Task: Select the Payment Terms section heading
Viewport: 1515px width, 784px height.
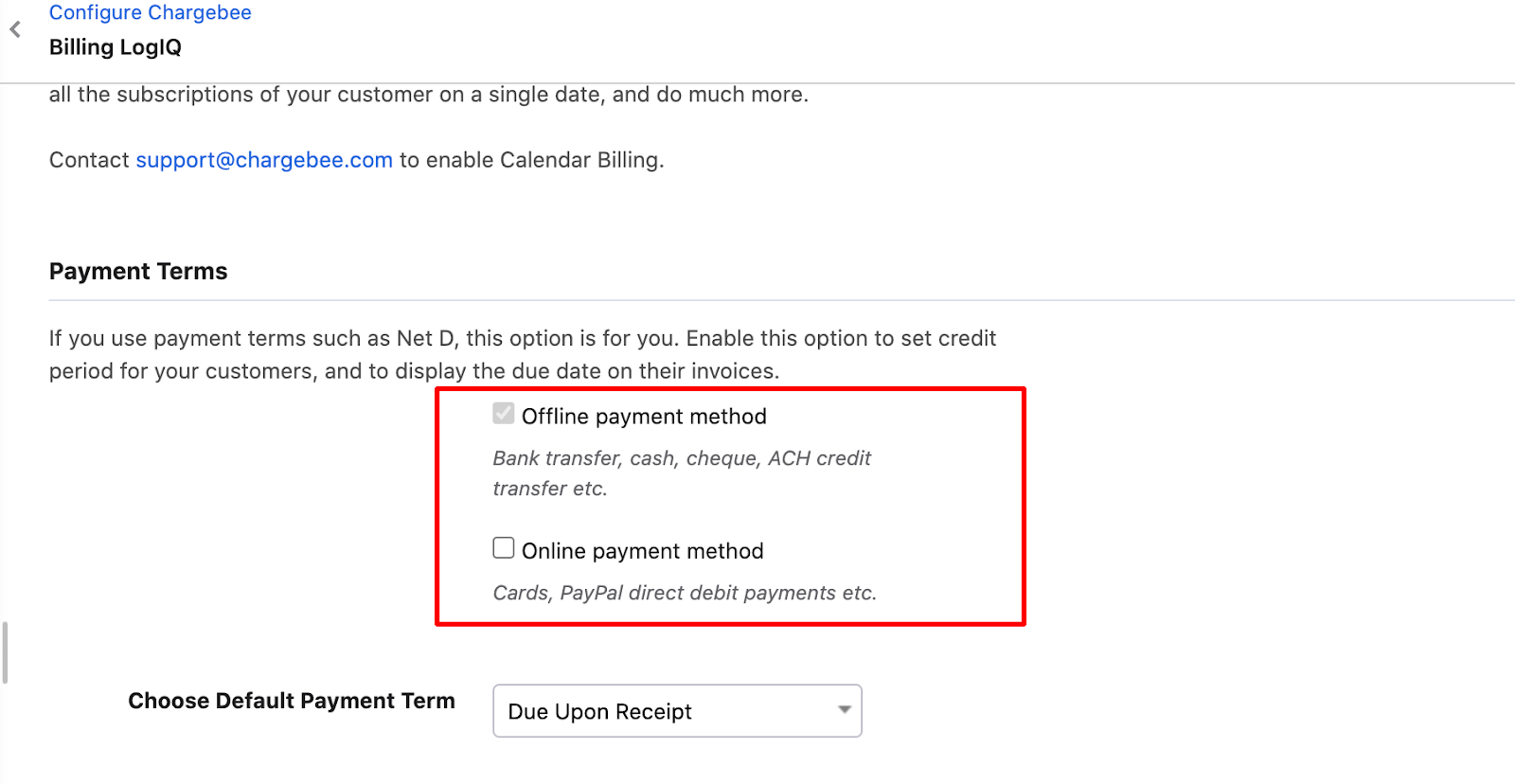Action: click(138, 272)
